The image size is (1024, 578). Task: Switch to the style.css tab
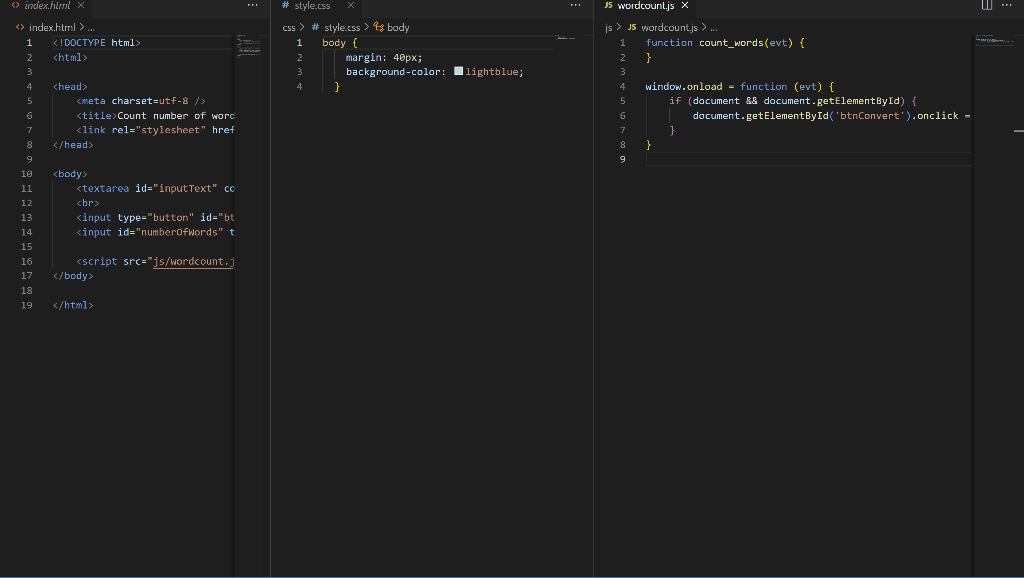coord(312,6)
